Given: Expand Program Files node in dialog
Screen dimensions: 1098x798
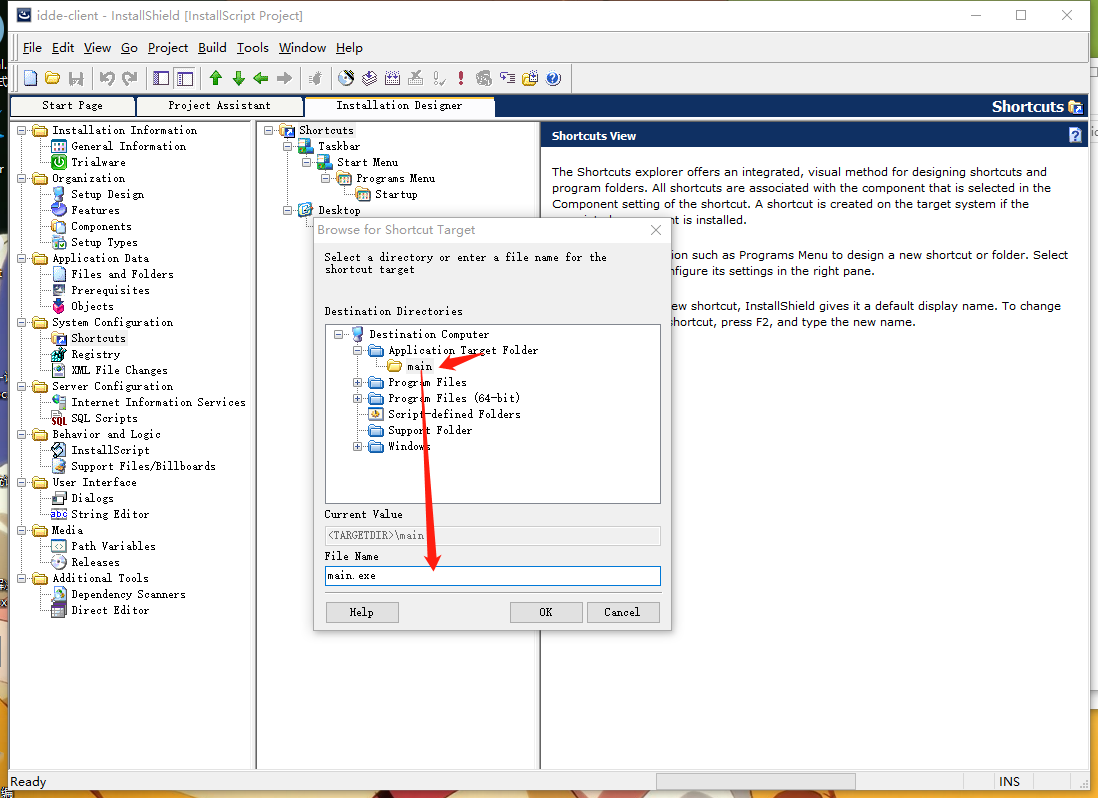Looking at the screenshot, I should click(357, 383).
